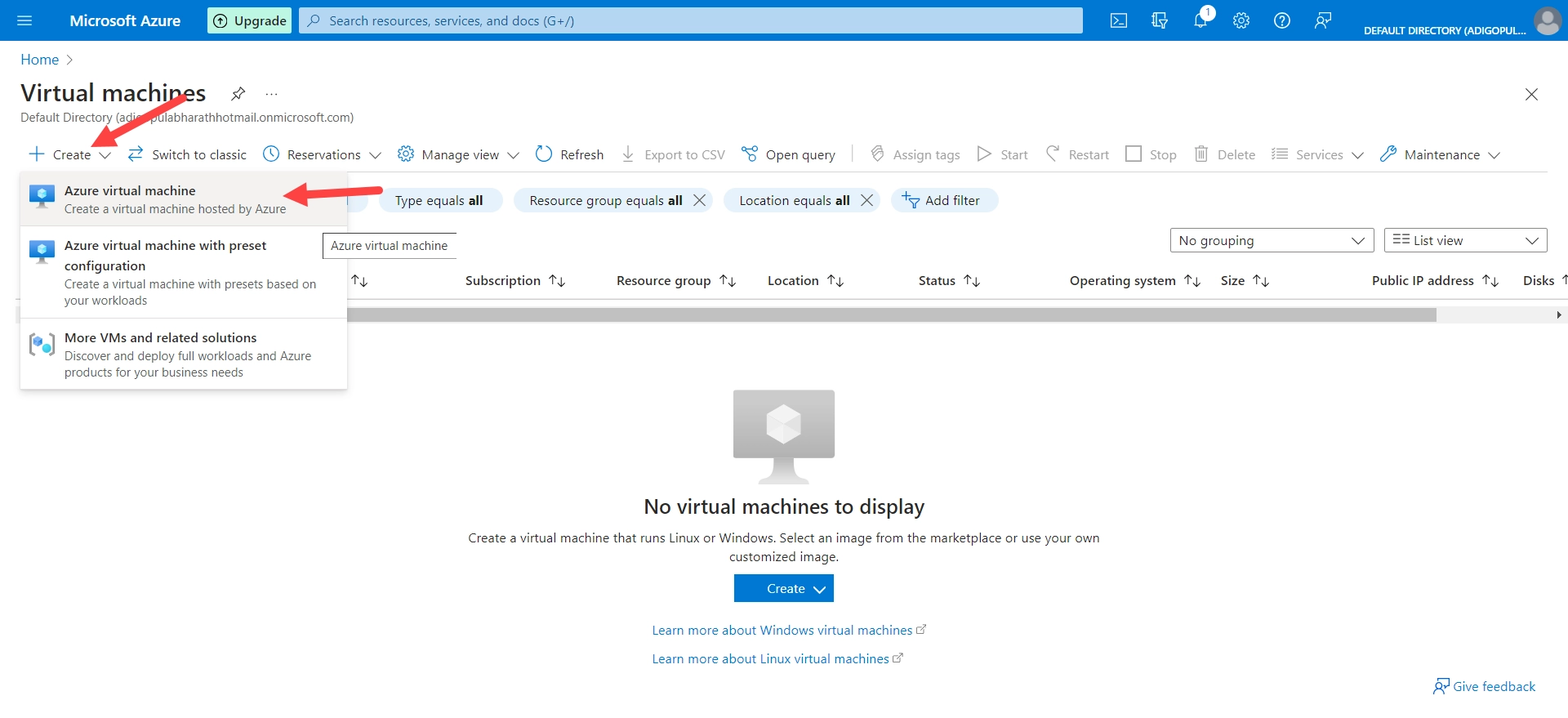Open portal settings gear
Image resolution: width=1568 pixels, height=718 pixels.
click(x=1241, y=20)
